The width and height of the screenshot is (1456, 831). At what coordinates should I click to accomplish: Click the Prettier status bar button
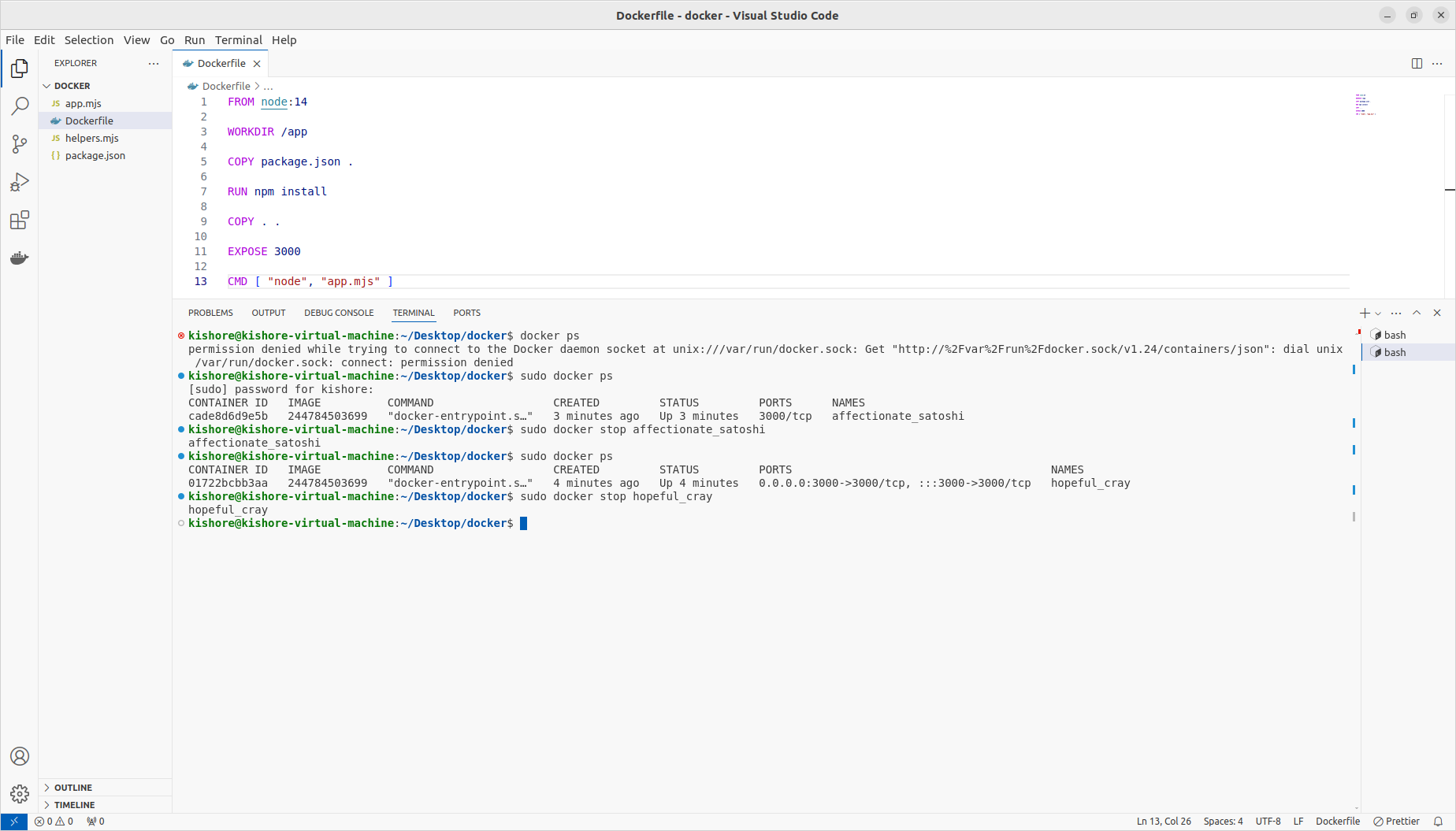click(x=1396, y=821)
